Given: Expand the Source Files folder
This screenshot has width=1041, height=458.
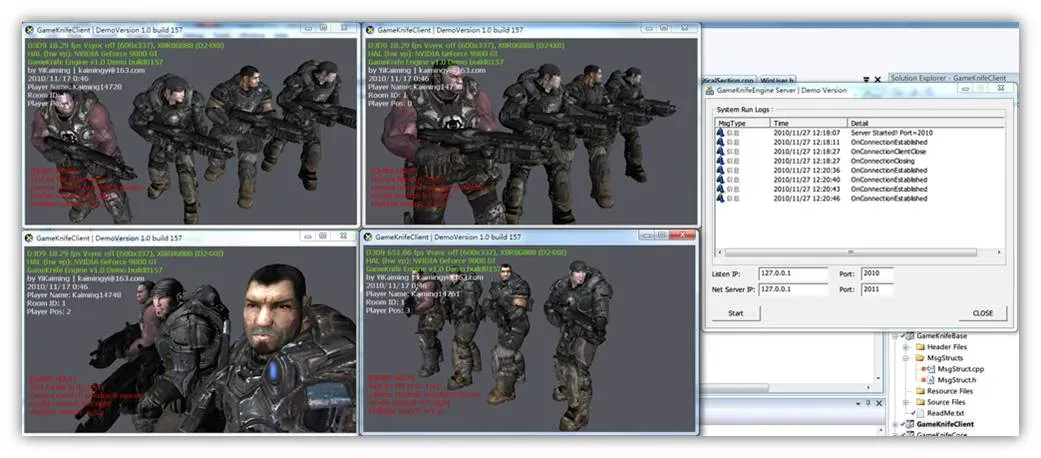Looking at the screenshot, I should pyautogui.click(x=905, y=402).
